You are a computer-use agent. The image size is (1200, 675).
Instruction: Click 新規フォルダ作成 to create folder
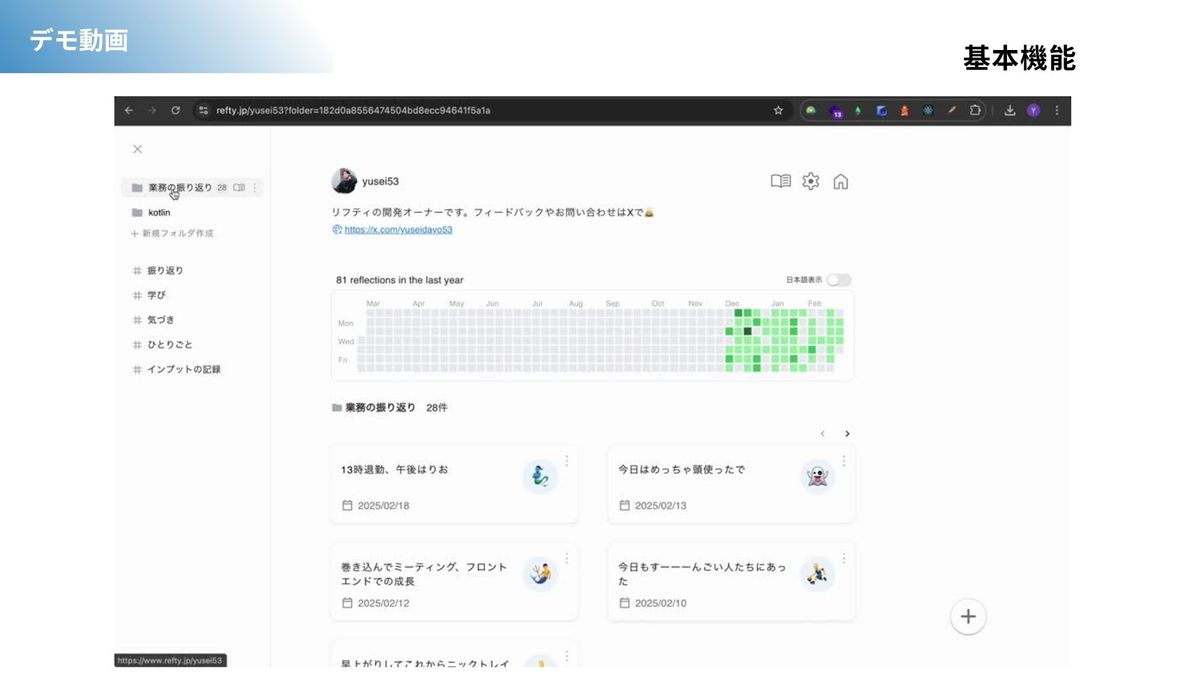click(177, 233)
